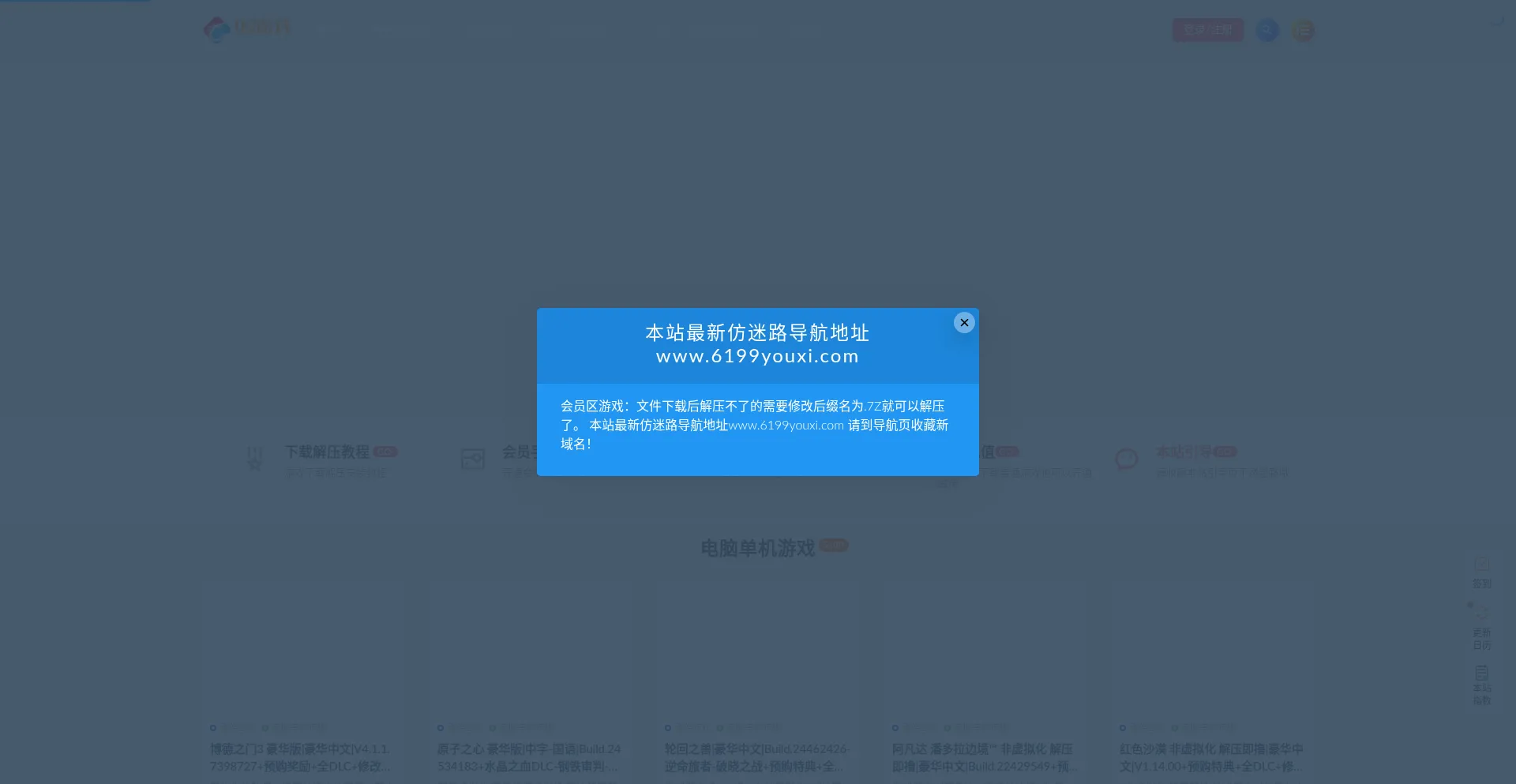This screenshot has height=784, width=1516.
Task: Open 博德之门3 豪华版 title link
Action: point(301,757)
